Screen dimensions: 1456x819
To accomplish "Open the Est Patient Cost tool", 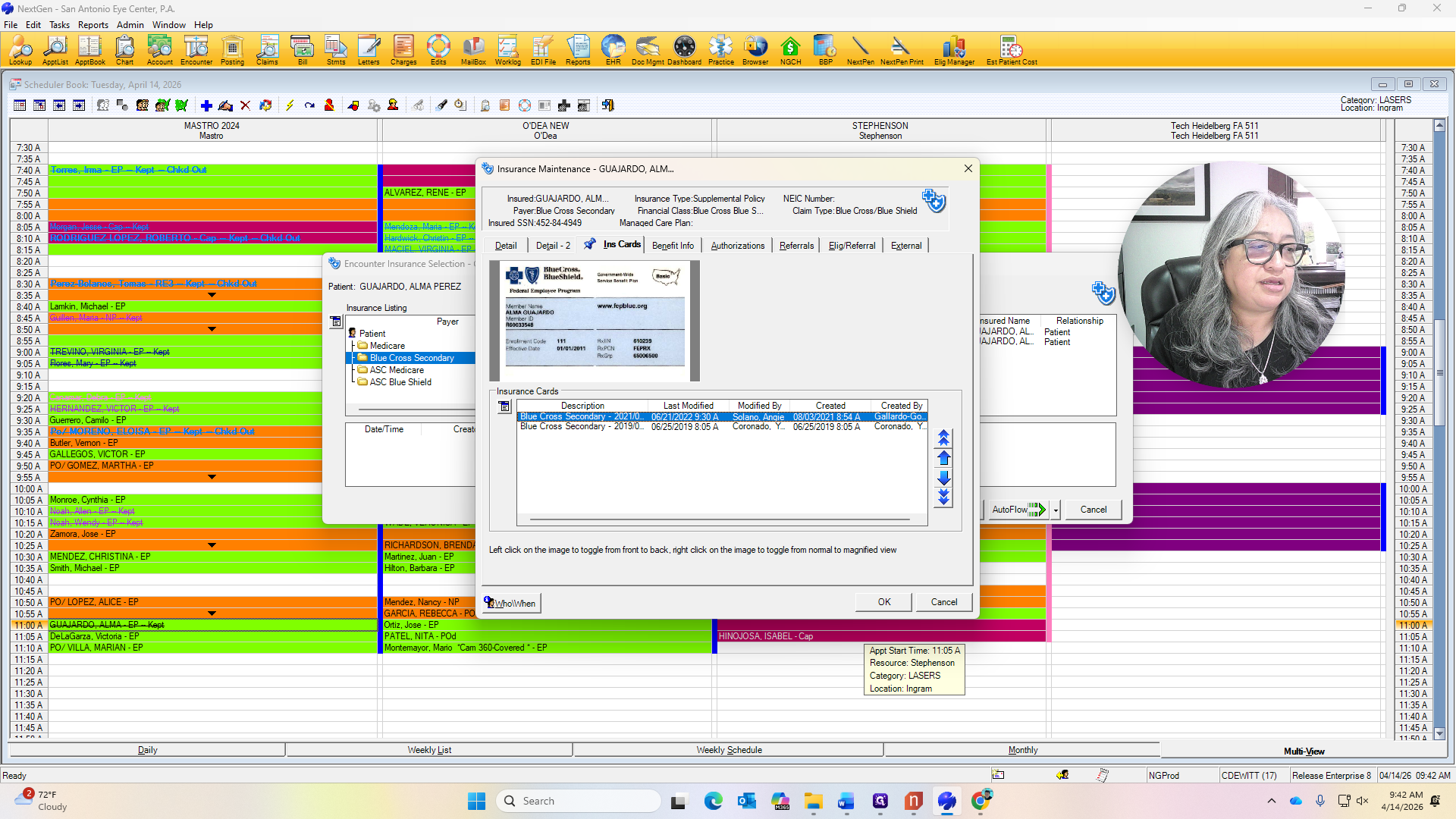I will (1012, 50).
